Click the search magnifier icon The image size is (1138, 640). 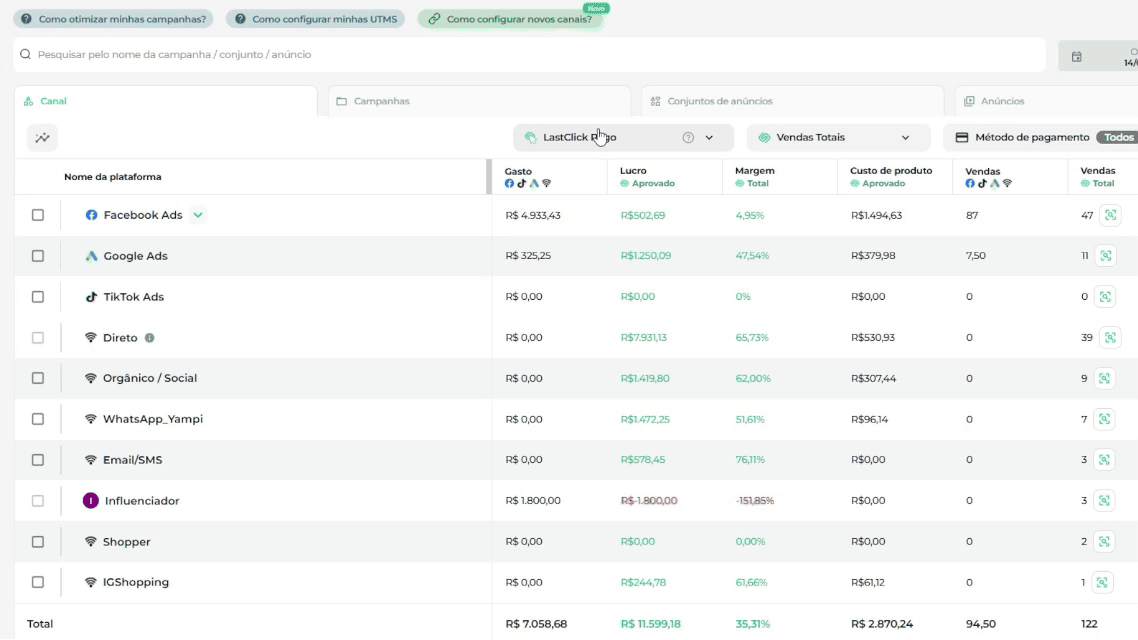click(x=25, y=54)
